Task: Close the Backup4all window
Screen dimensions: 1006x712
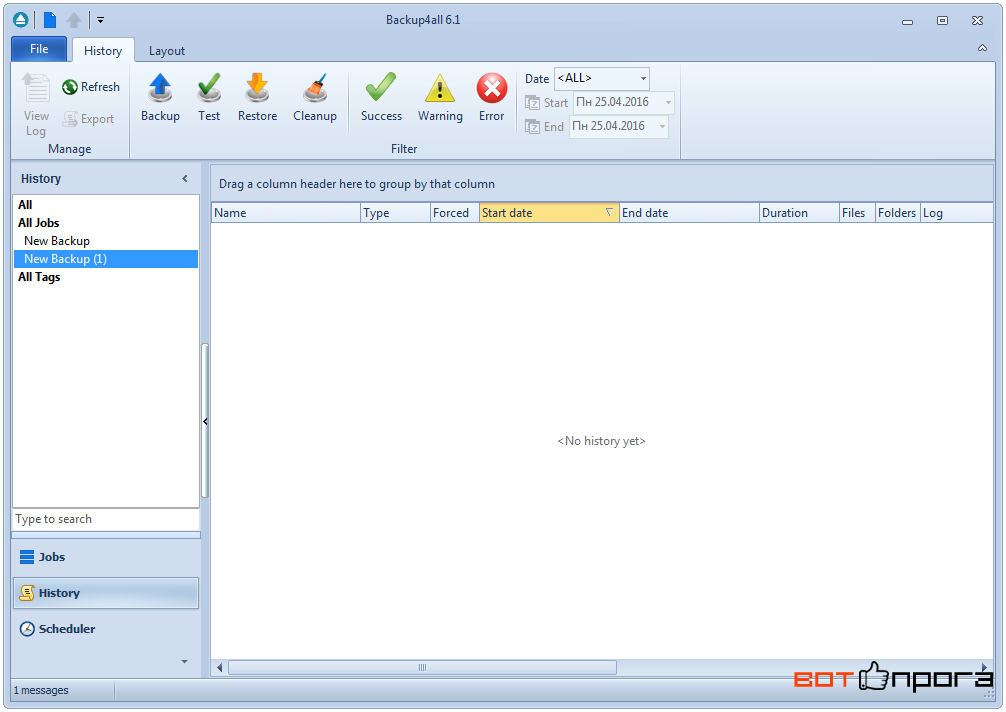Action: coord(977,21)
